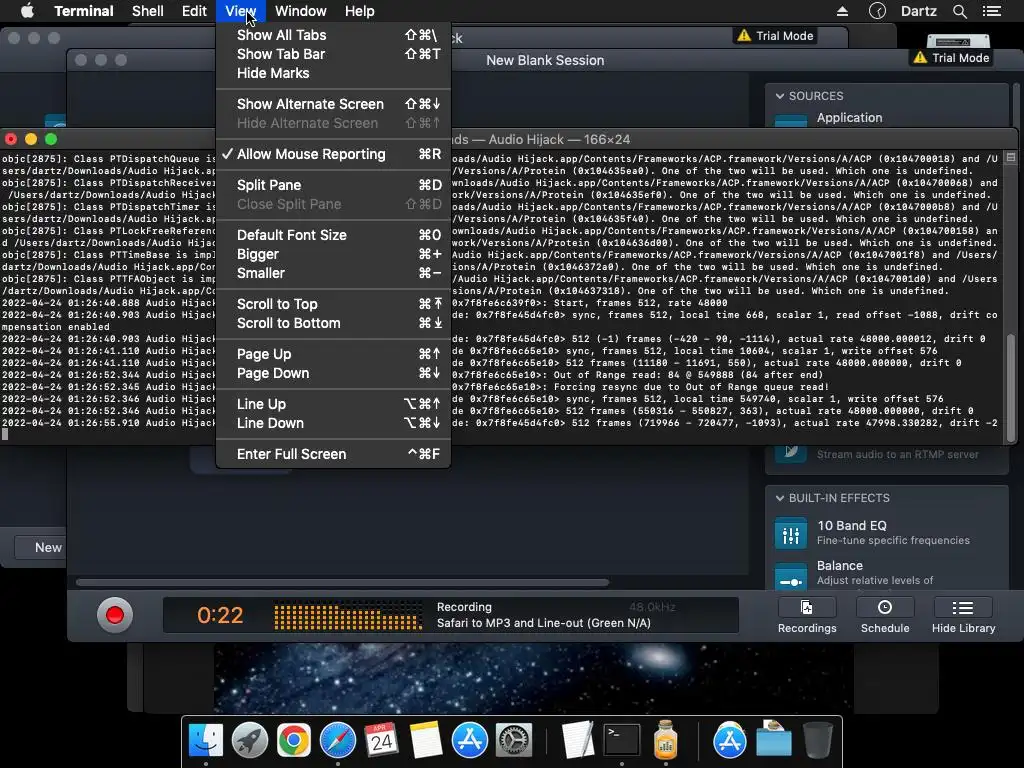1024x768 pixels.
Task: Click the RTMP broadcast output icon
Action: (x=791, y=452)
